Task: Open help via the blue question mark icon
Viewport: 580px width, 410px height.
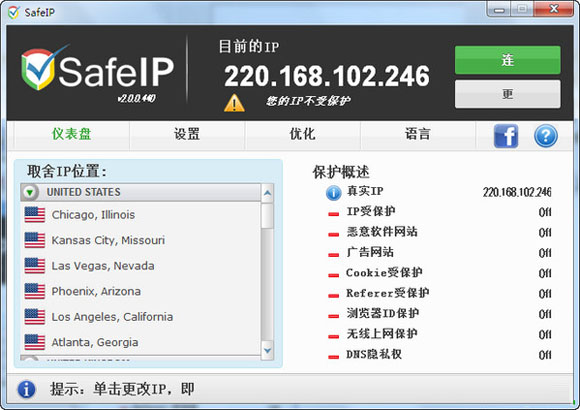Action: click(x=546, y=136)
